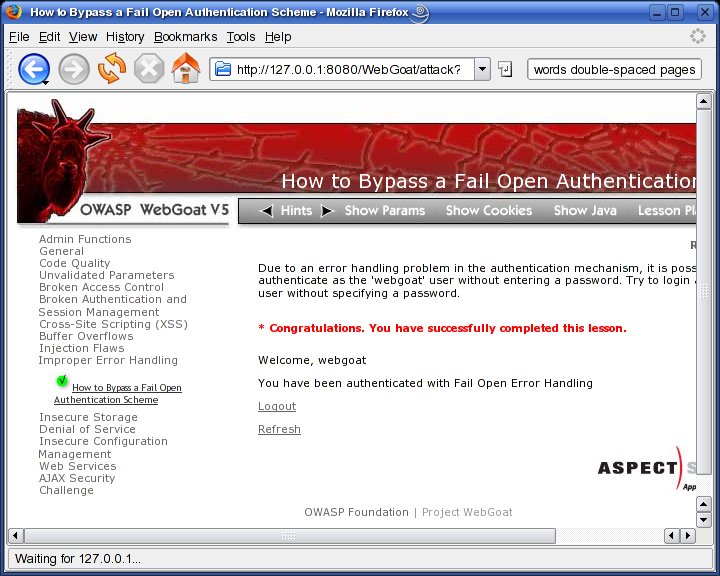720x576 pixels.
Task: Reload the page with the refresh icon
Action: click(111, 69)
